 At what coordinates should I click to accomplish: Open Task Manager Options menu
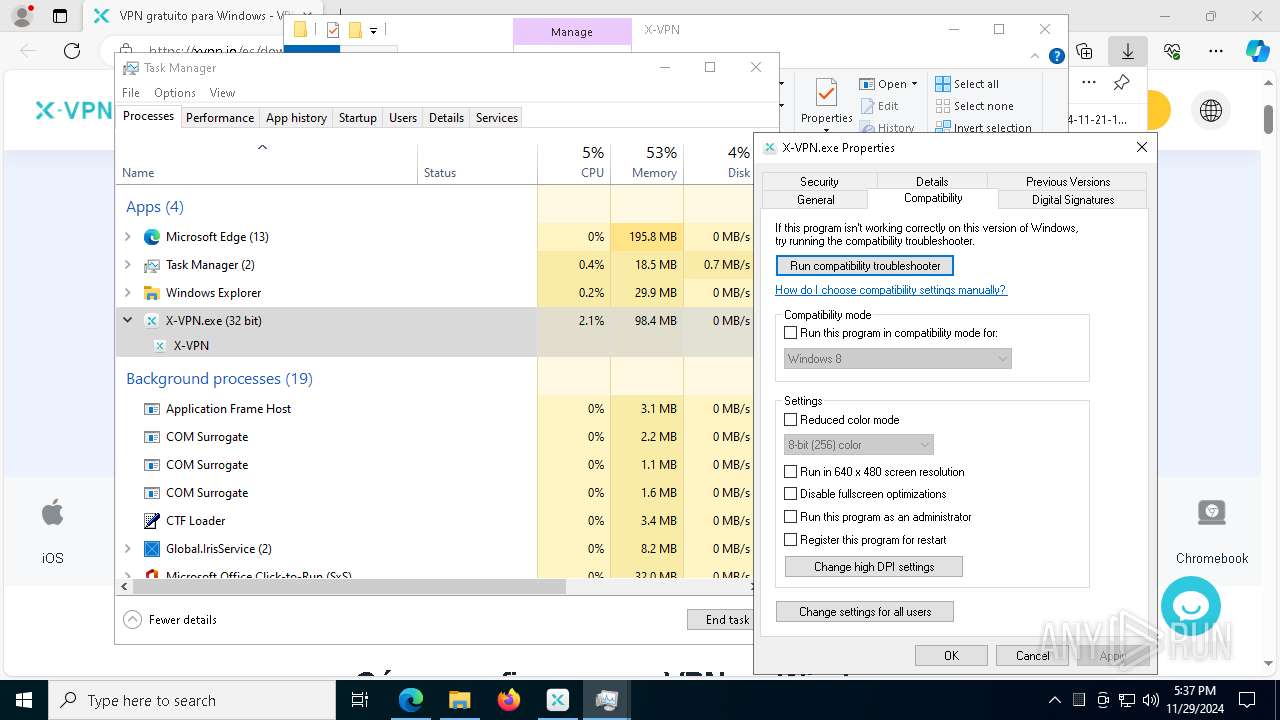point(175,93)
